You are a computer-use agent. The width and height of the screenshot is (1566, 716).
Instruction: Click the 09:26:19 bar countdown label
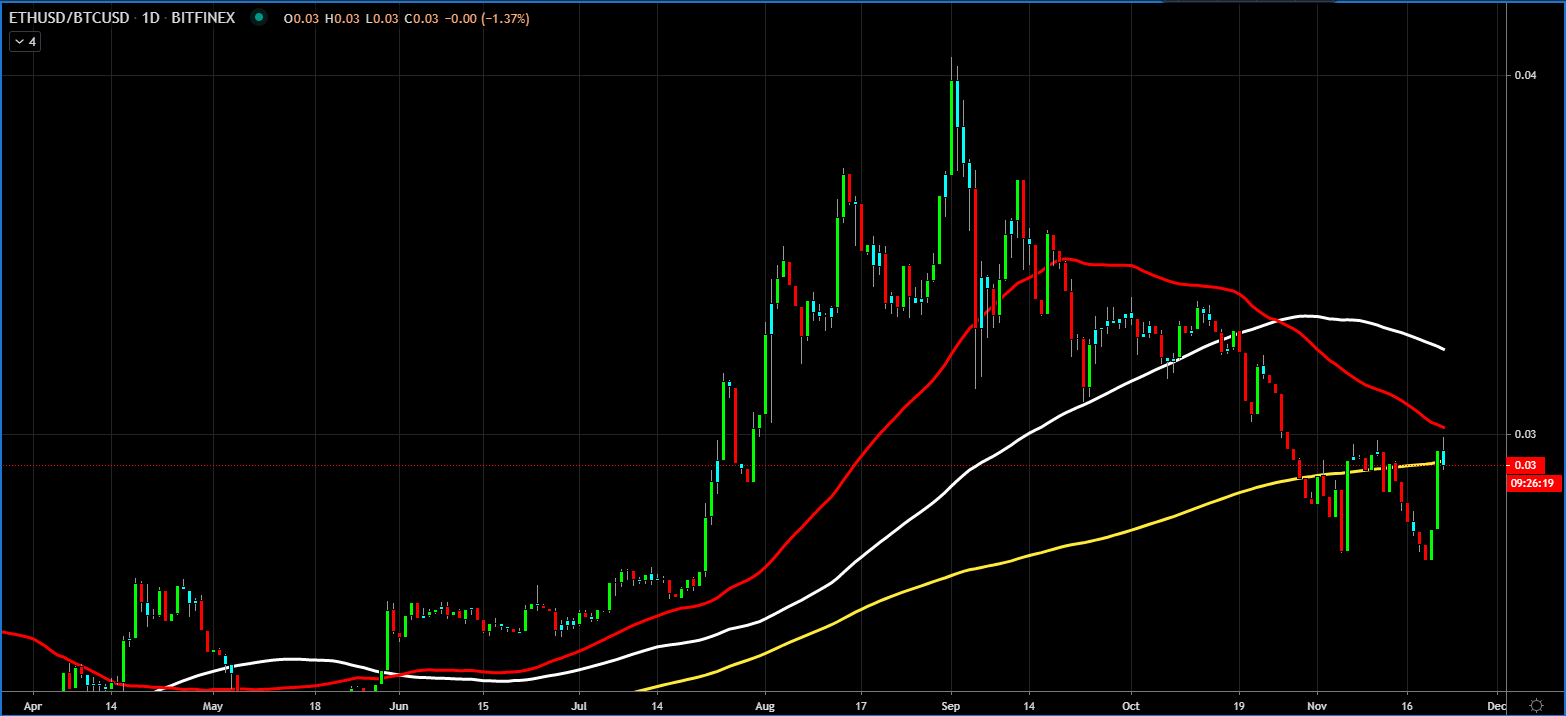pos(1534,483)
